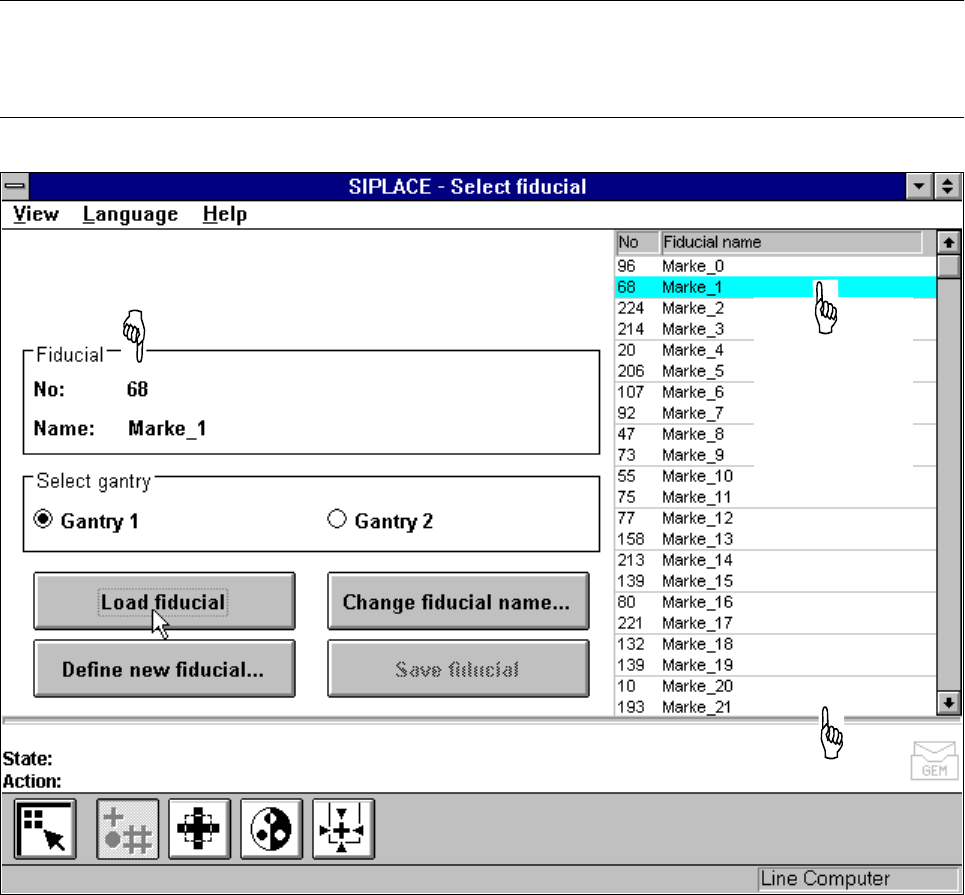The width and height of the screenshot is (965, 895).
Task: Select Marke_12 in the fiducial list
Action: pos(775,518)
